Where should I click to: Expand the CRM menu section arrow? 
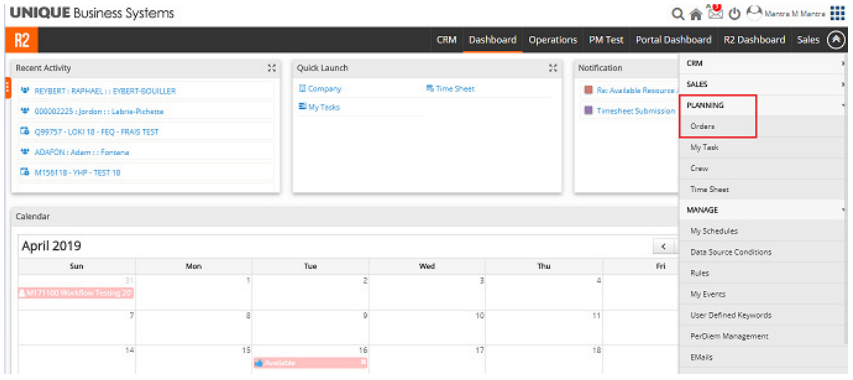click(844, 64)
